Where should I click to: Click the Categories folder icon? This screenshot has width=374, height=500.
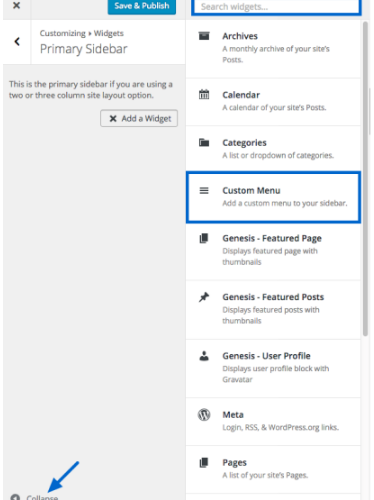coord(204,143)
